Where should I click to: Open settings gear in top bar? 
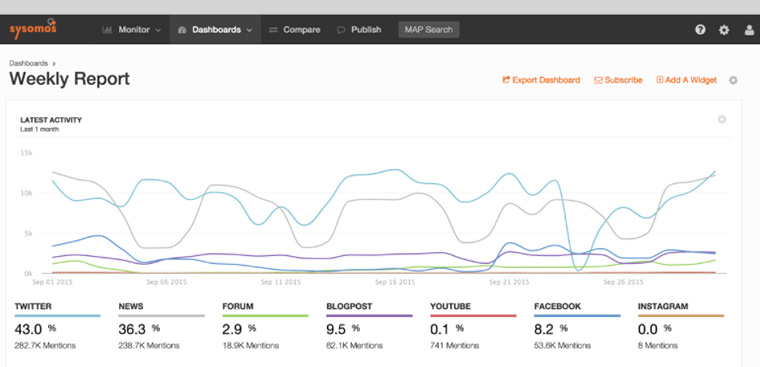tap(724, 30)
